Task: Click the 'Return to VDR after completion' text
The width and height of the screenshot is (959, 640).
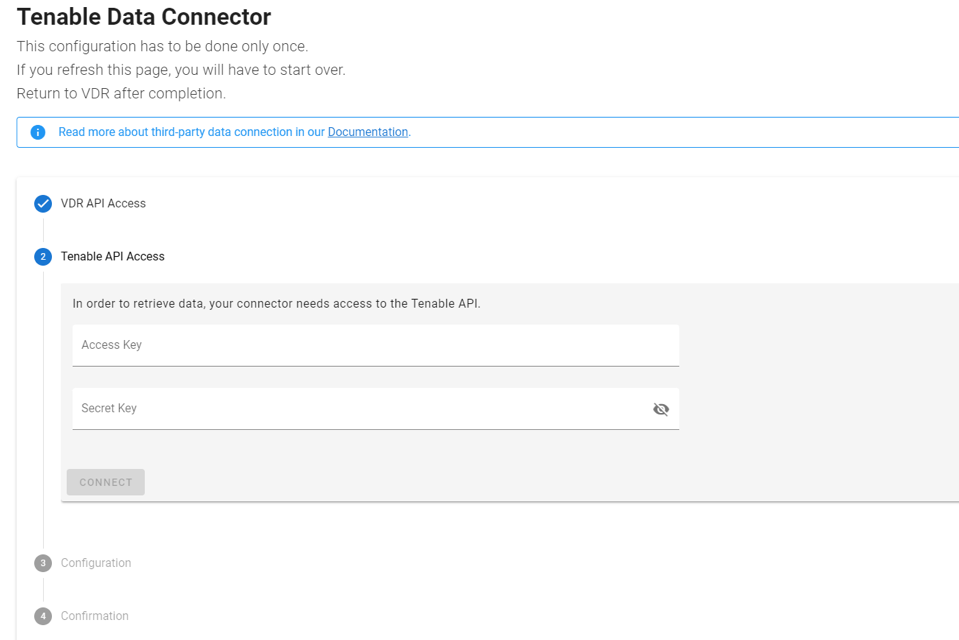Action: (121, 94)
